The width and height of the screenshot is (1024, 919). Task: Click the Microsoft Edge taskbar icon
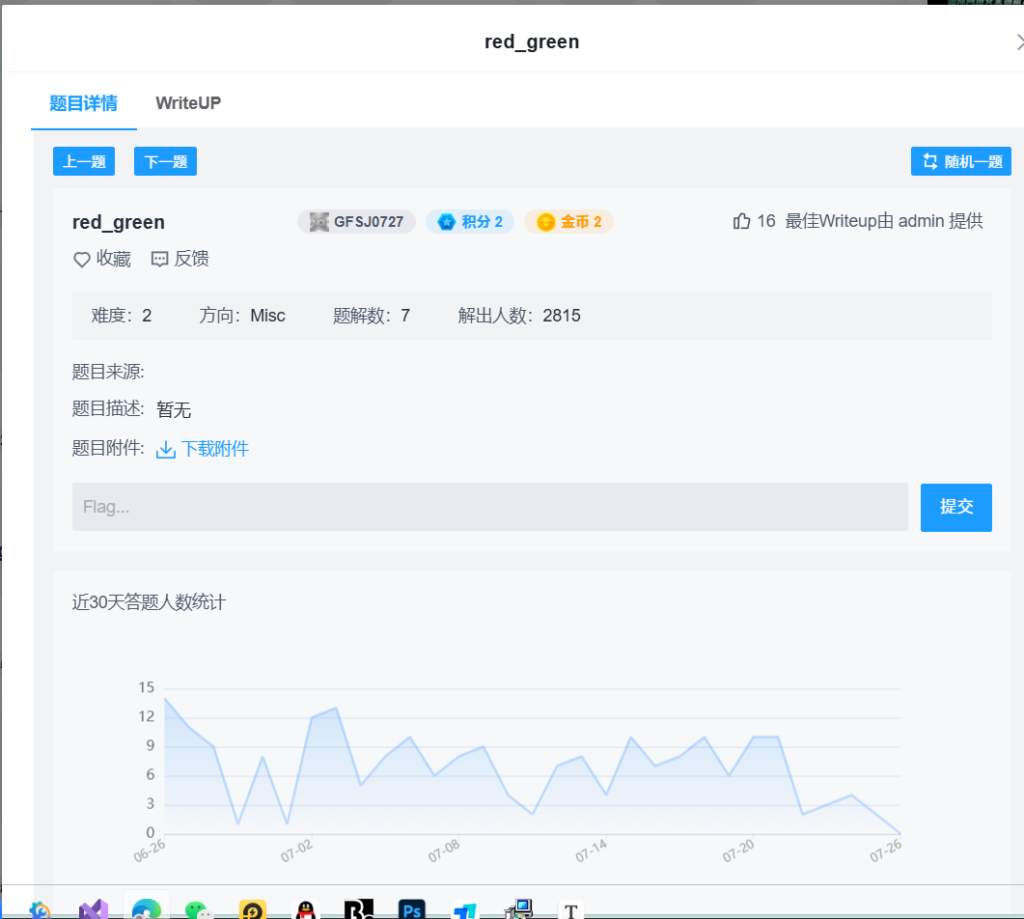(x=146, y=909)
